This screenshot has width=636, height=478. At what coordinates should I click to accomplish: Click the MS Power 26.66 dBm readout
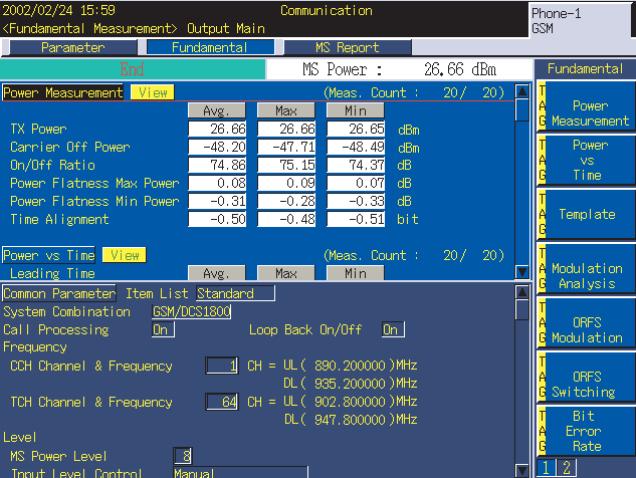click(399, 69)
